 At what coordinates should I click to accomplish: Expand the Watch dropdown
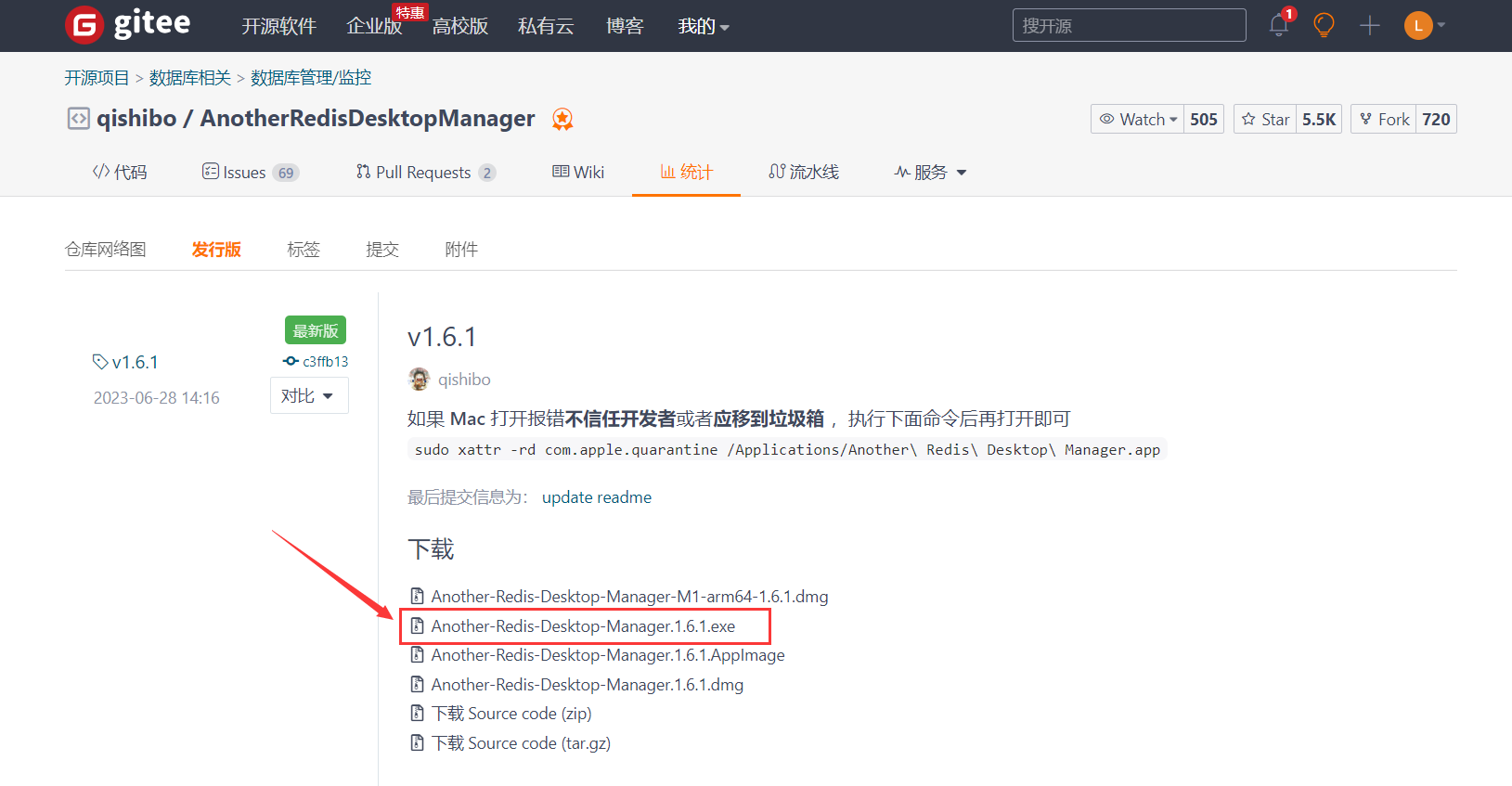1138,119
